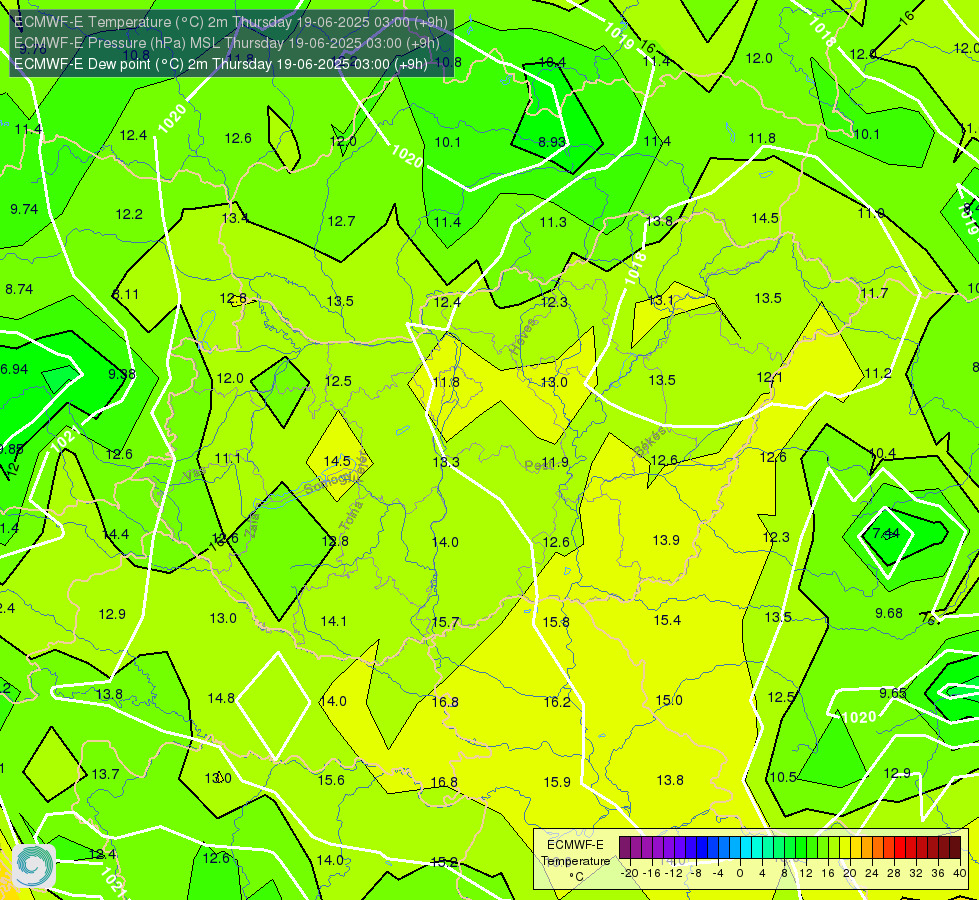The image size is (979, 900).
Task: Click the 16.2 dew point value
Action: coord(557,703)
